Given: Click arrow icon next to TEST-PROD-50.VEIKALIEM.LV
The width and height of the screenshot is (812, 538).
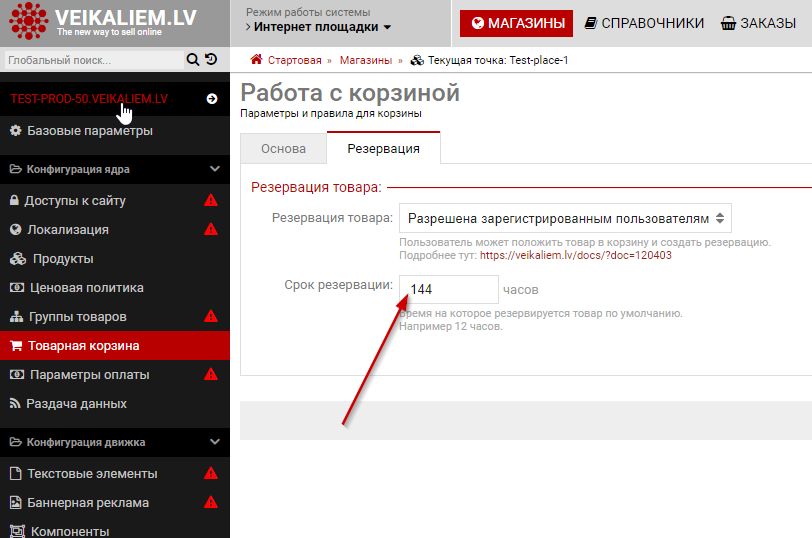Looking at the screenshot, I should pos(211,99).
